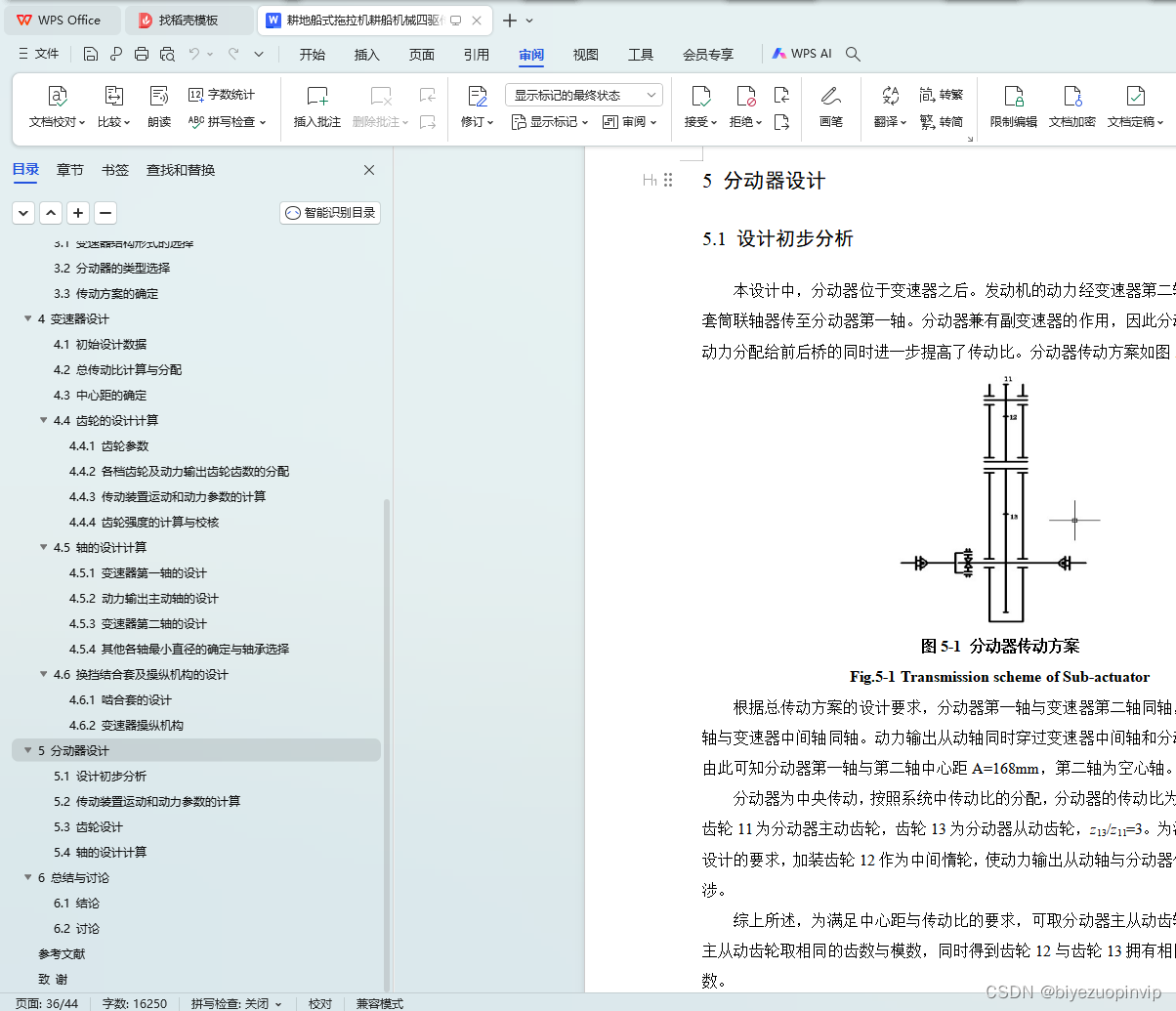Viewport: 1176px width, 1011px height.
Task: Open Print Preview from quick access toolbar
Action: [167, 54]
